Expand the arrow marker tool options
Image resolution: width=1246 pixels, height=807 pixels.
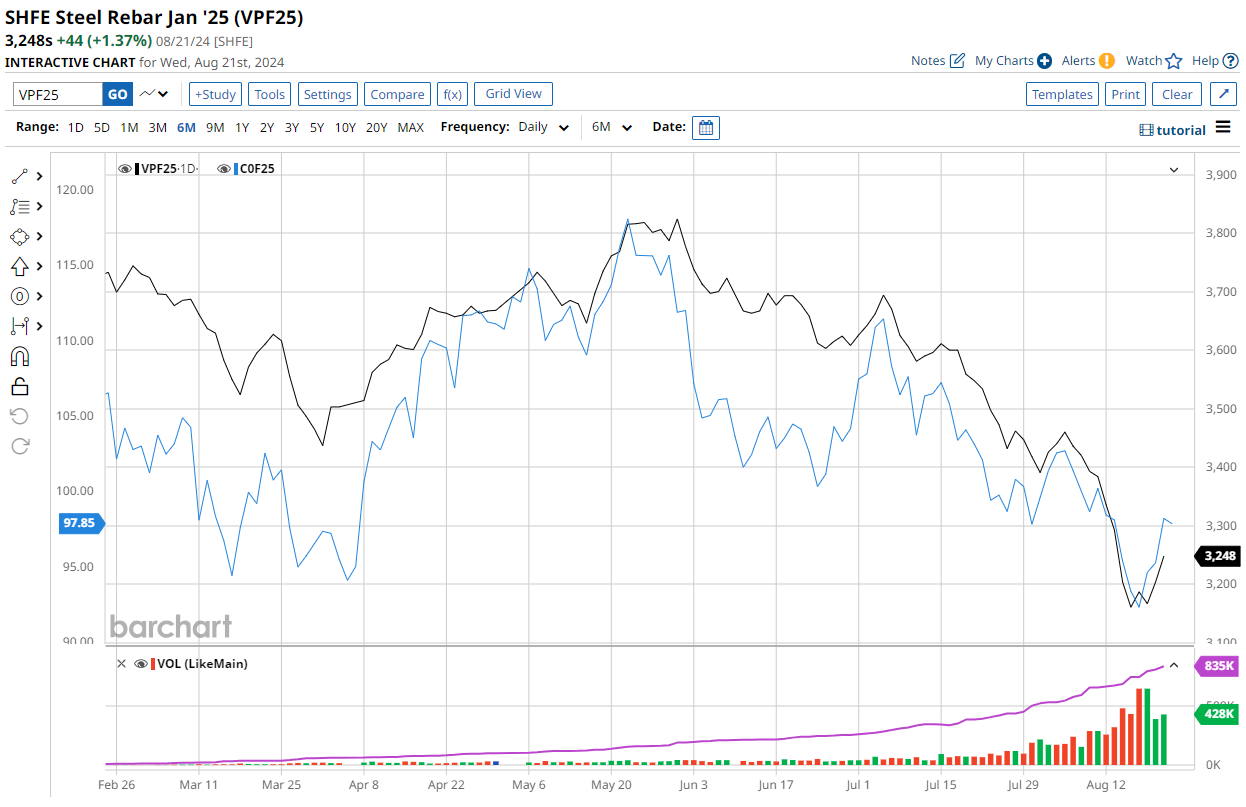coord(39,266)
